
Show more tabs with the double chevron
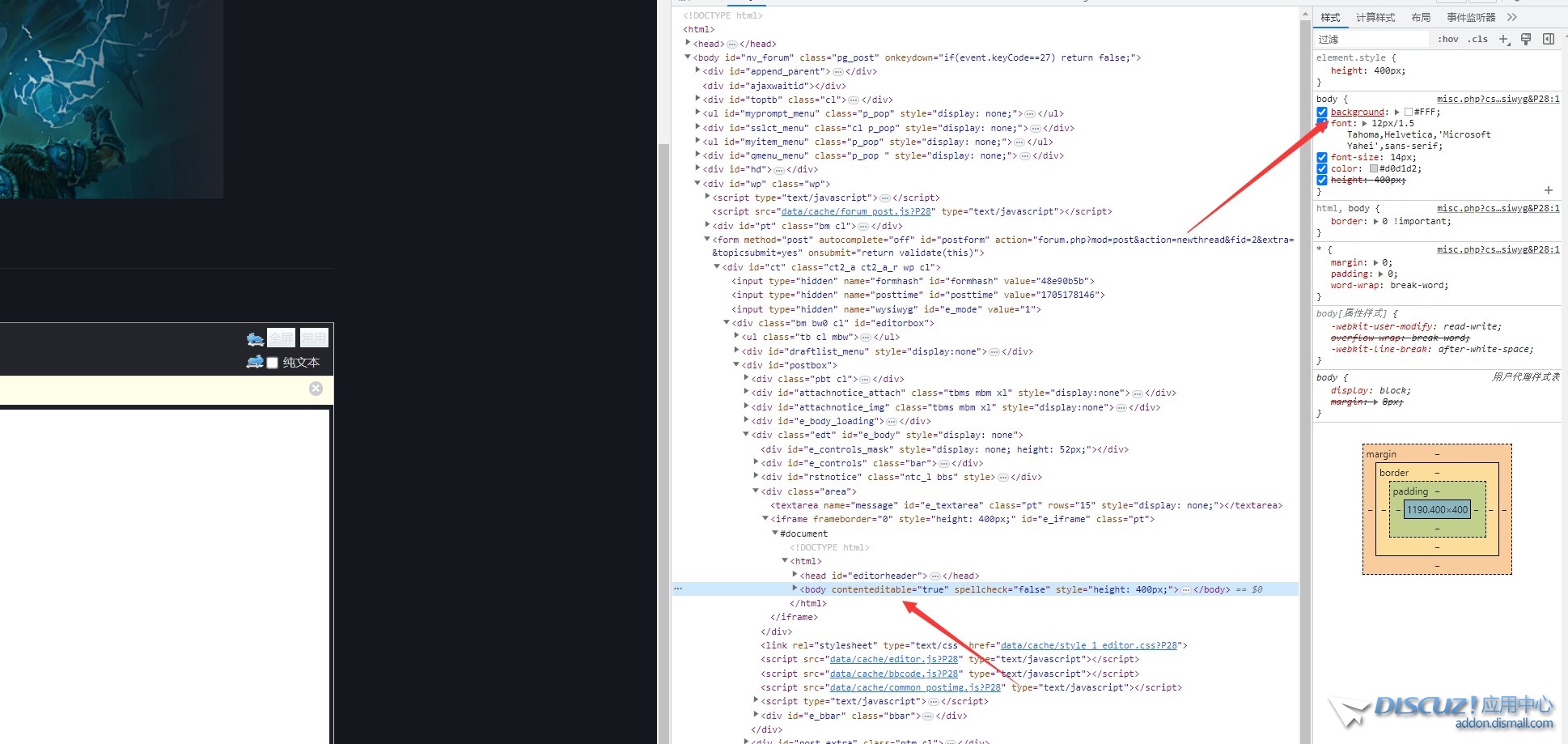pos(1512,17)
